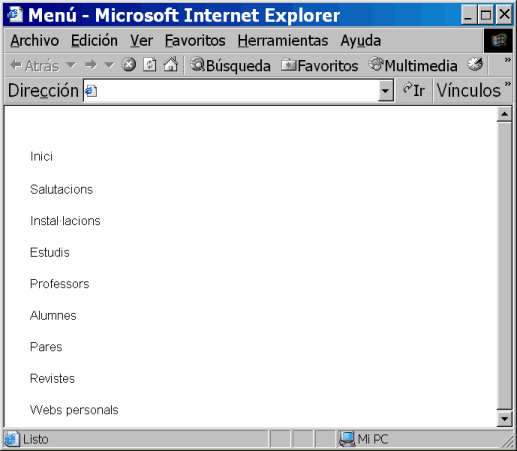Open the Favoritos toolbar button
This screenshot has width=517, height=451.
319,65
